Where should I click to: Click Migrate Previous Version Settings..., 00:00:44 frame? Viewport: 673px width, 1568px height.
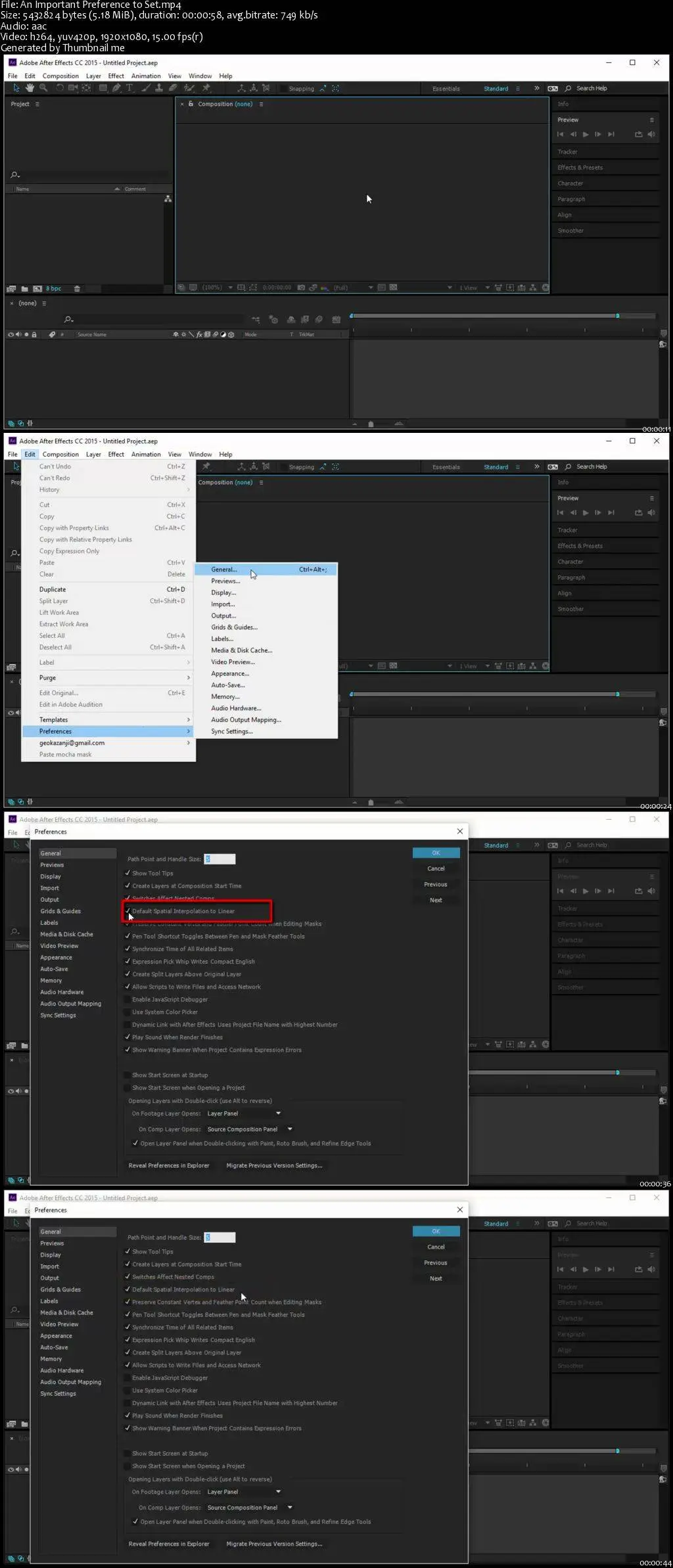pyautogui.click(x=274, y=1544)
